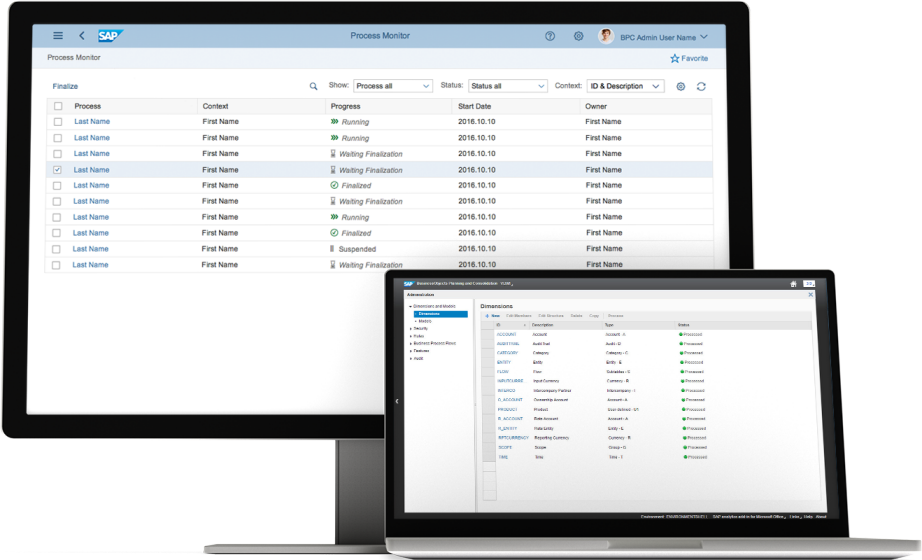
Task: Open the Context 'ID & Description' dropdown
Action: tap(625, 87)
